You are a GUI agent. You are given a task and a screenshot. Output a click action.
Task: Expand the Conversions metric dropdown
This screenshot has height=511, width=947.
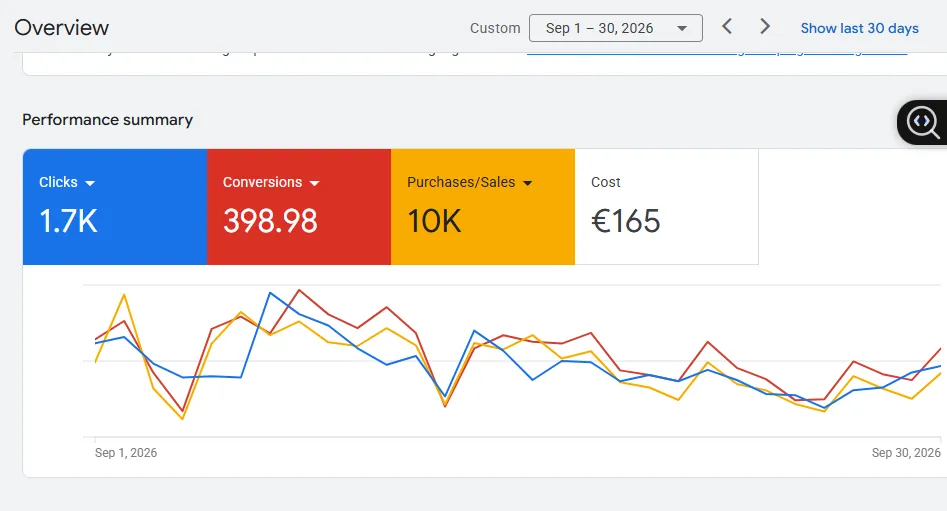click(314, 183)
